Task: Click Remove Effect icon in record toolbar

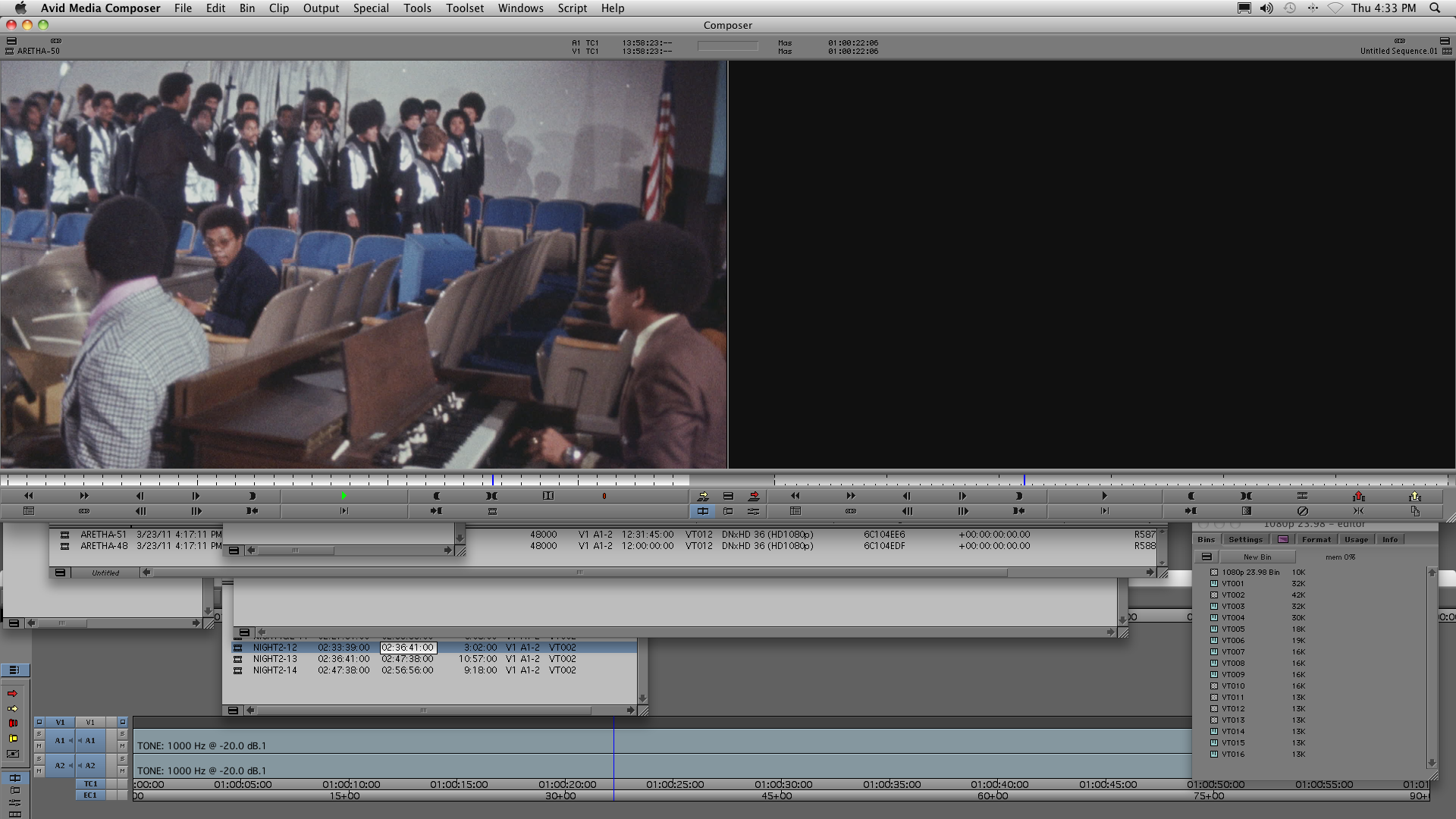Action: coord(1302,511)
